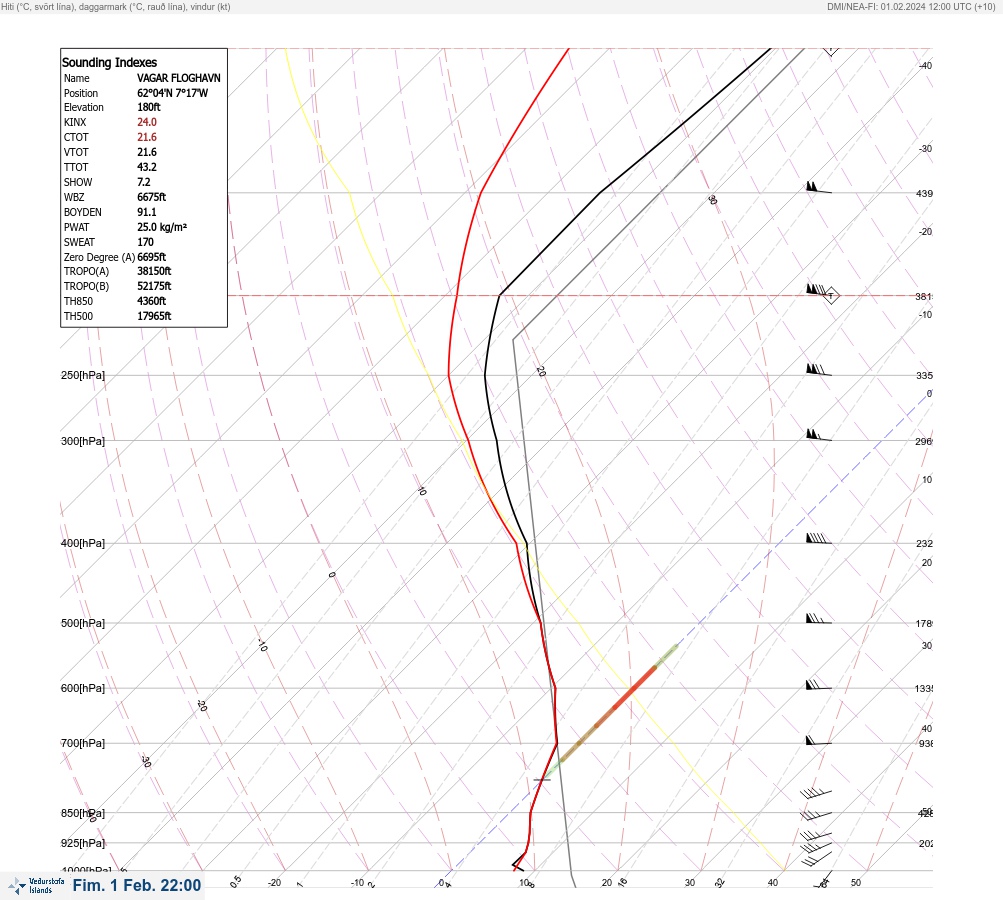Click the TROPO(B) value 52175ft
Image resolution: width=1003 pixels, height=900 pixels.
tap(154, 286)
